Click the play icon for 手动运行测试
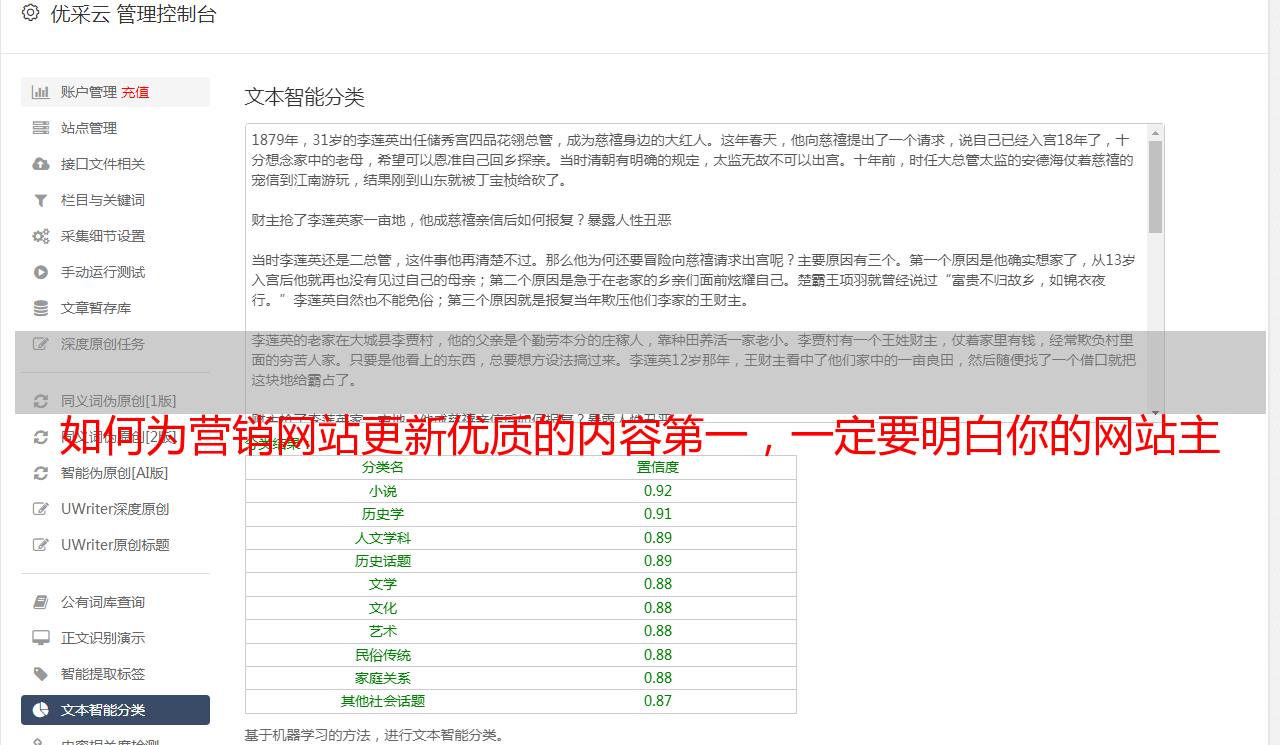1280x745 pixels. coord(41,272)
